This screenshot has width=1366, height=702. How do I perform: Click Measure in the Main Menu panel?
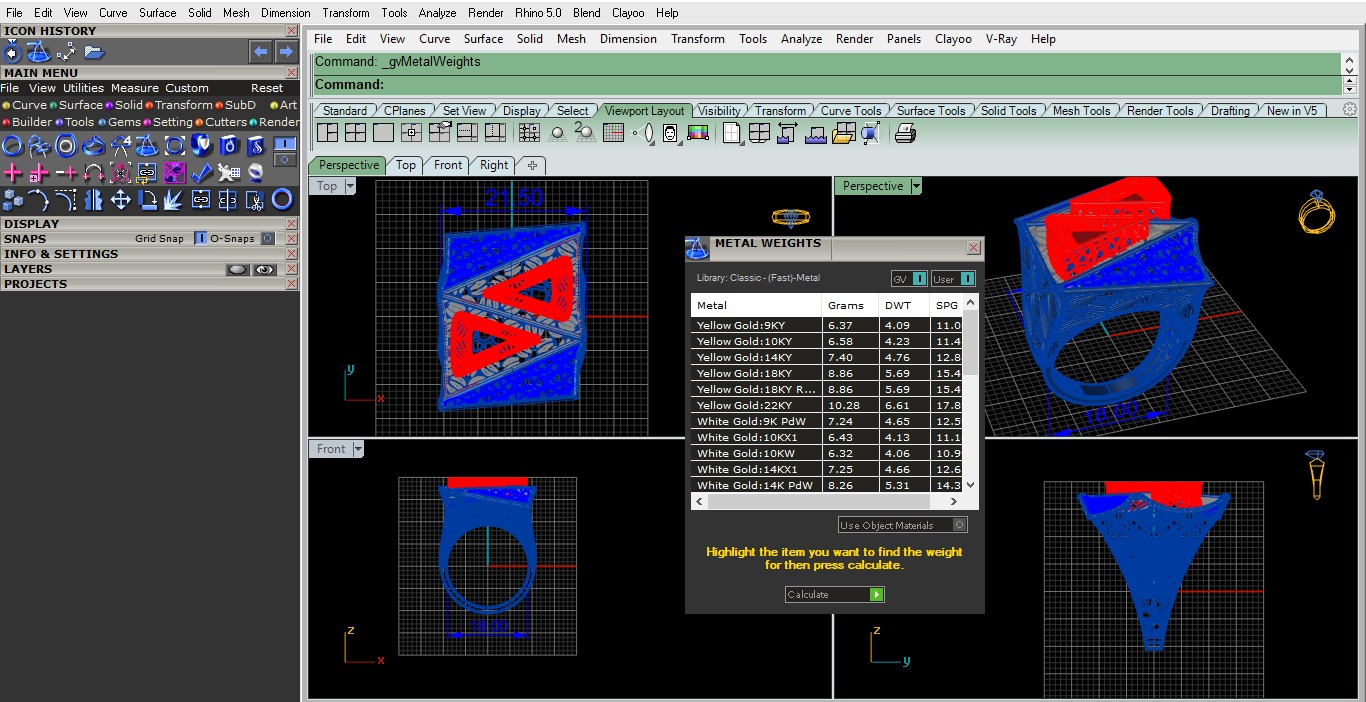click(x=135, y=88)
